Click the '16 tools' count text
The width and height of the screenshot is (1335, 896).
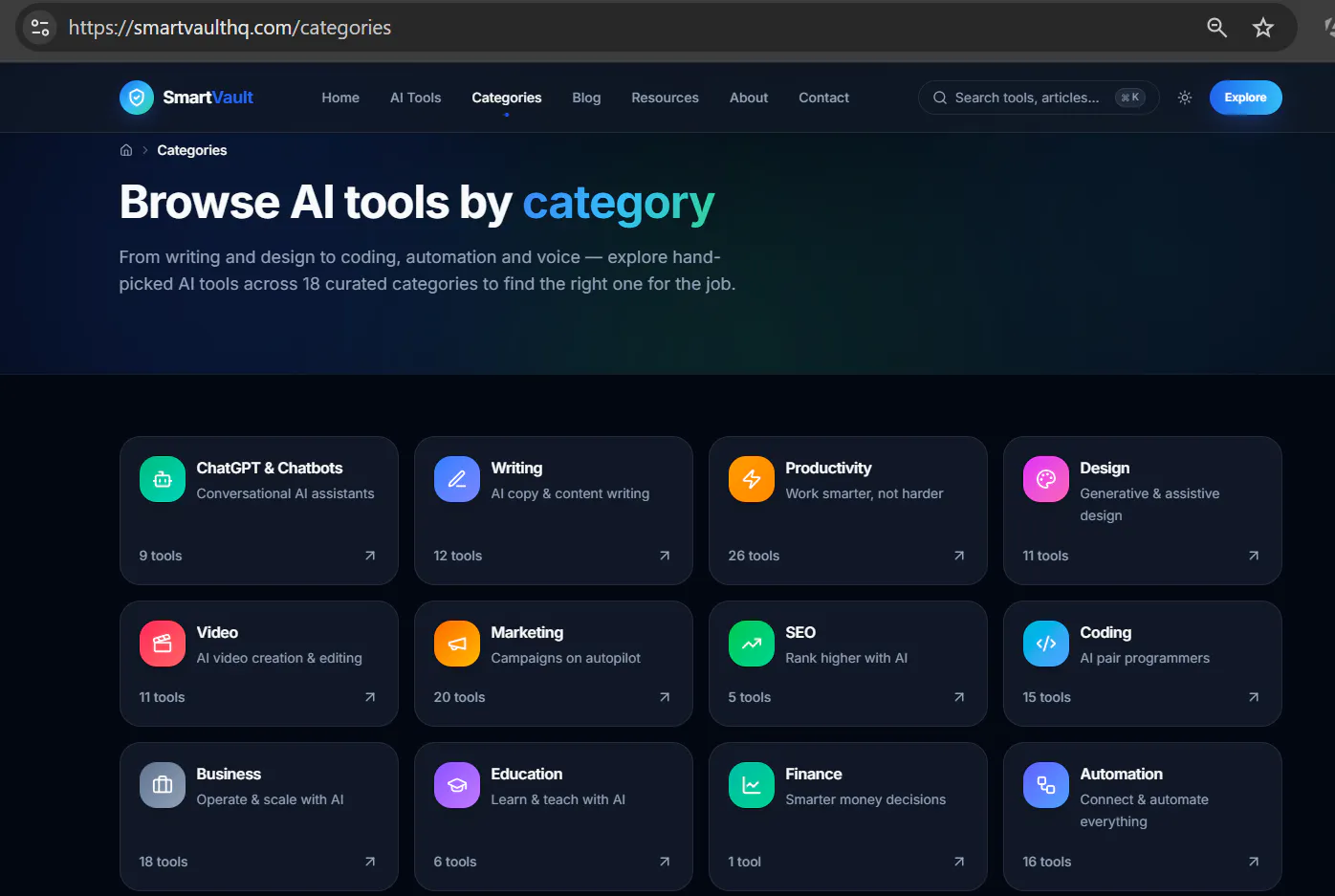[x=1046, y=862]
